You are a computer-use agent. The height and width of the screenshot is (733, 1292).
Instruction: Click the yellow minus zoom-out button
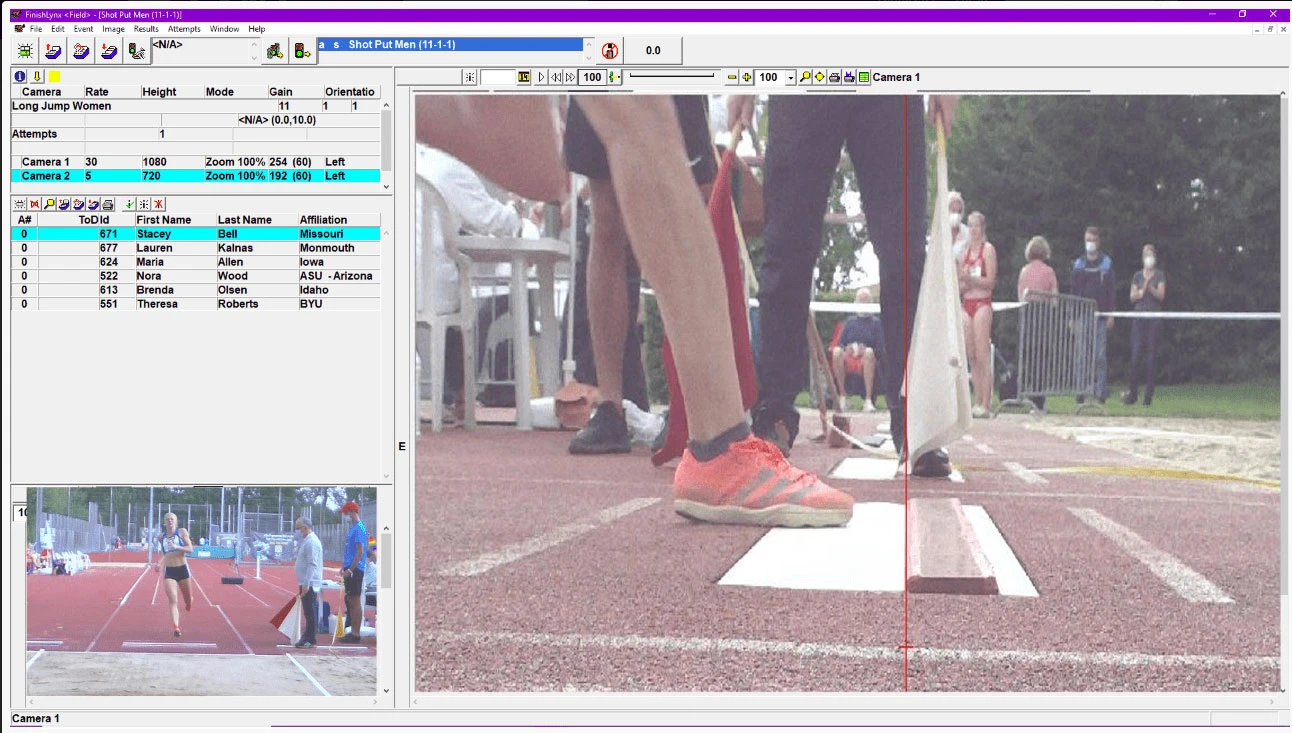pyautogui.click(x=732, y=78)
